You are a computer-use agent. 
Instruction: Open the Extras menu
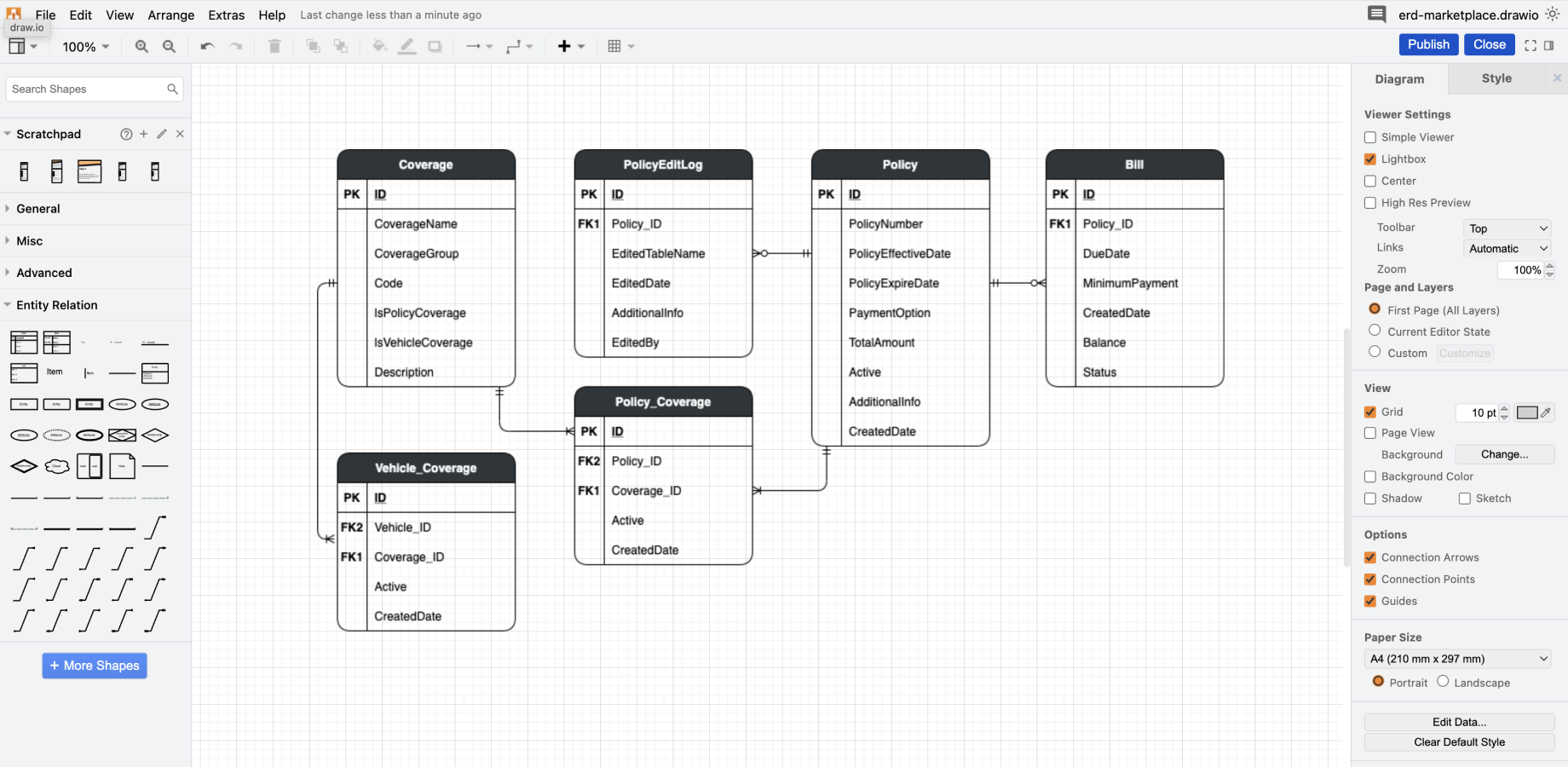pos(226,14)
